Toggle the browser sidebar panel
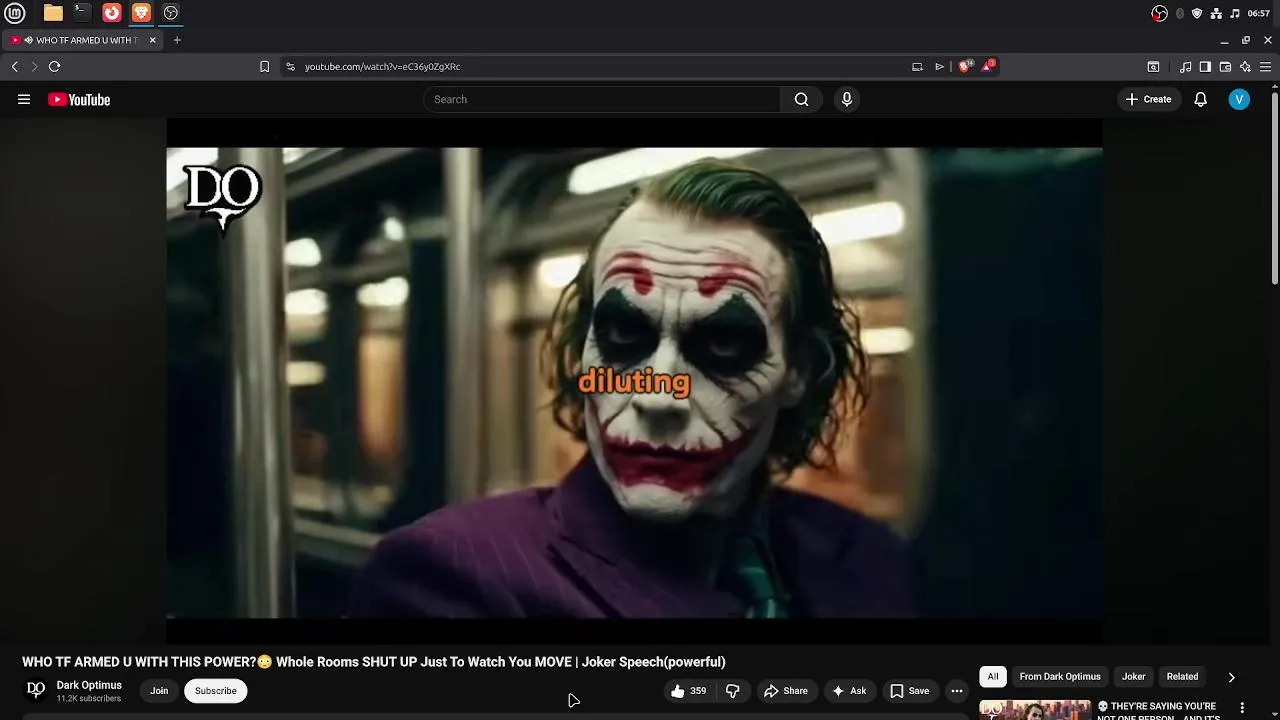 click(x=1205, y=67)
